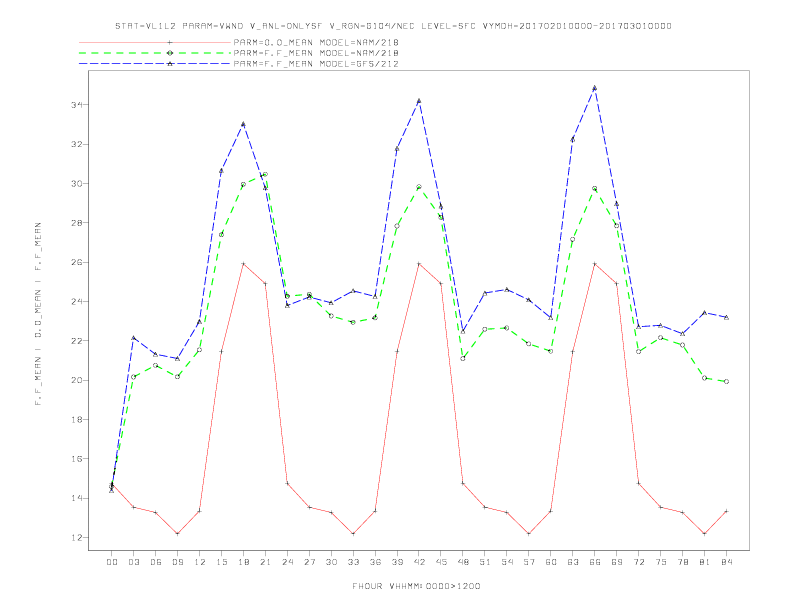Click x-axis forecast hour label 84
Screen dimensions: 792x612
point(726,562)
